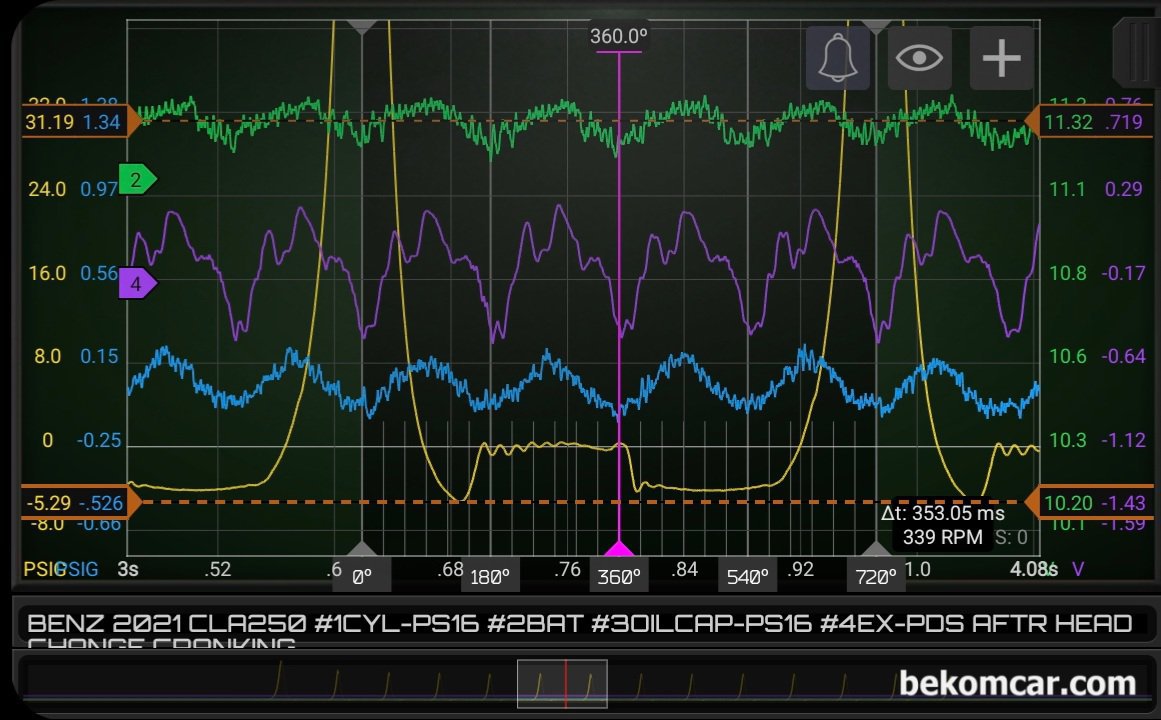Open the alarm bell notification icon
1161x720 pixels.
(837, 58)
